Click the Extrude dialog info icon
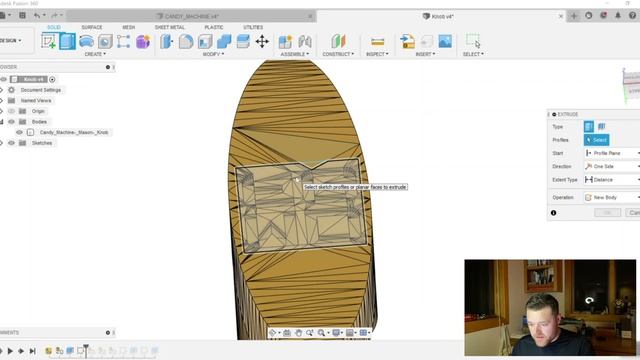 click(x=553, y=213)
